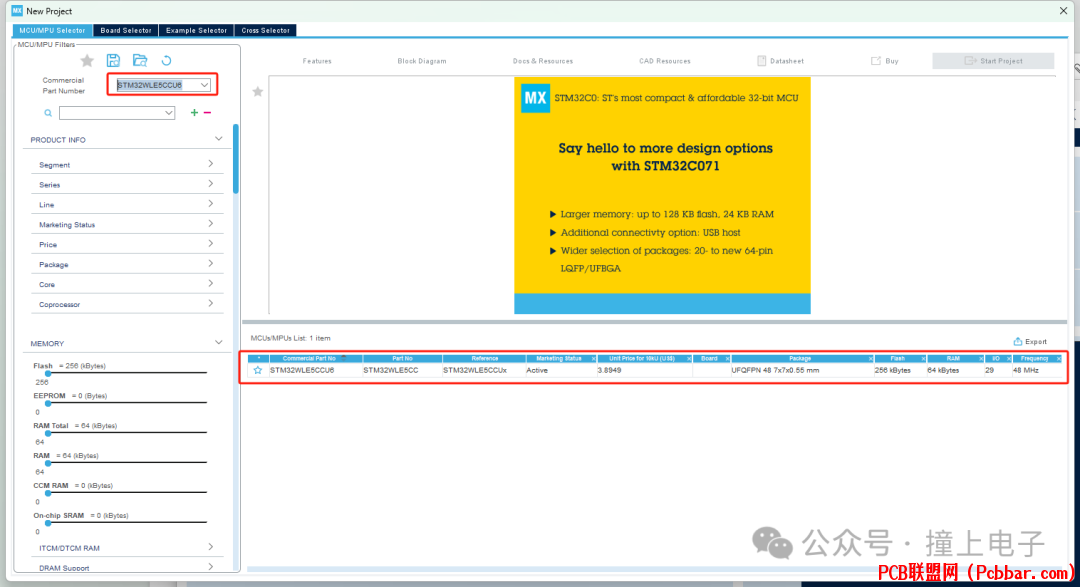Click the MX logo in banner
The image size is (1080, 587).
[535, 98]
